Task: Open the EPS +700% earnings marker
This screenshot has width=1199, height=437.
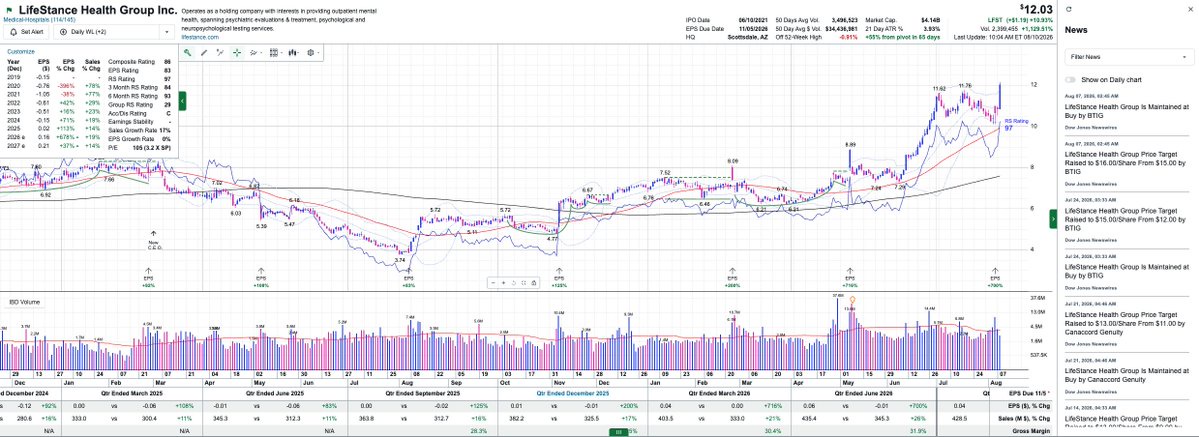Action: [995, 276]
